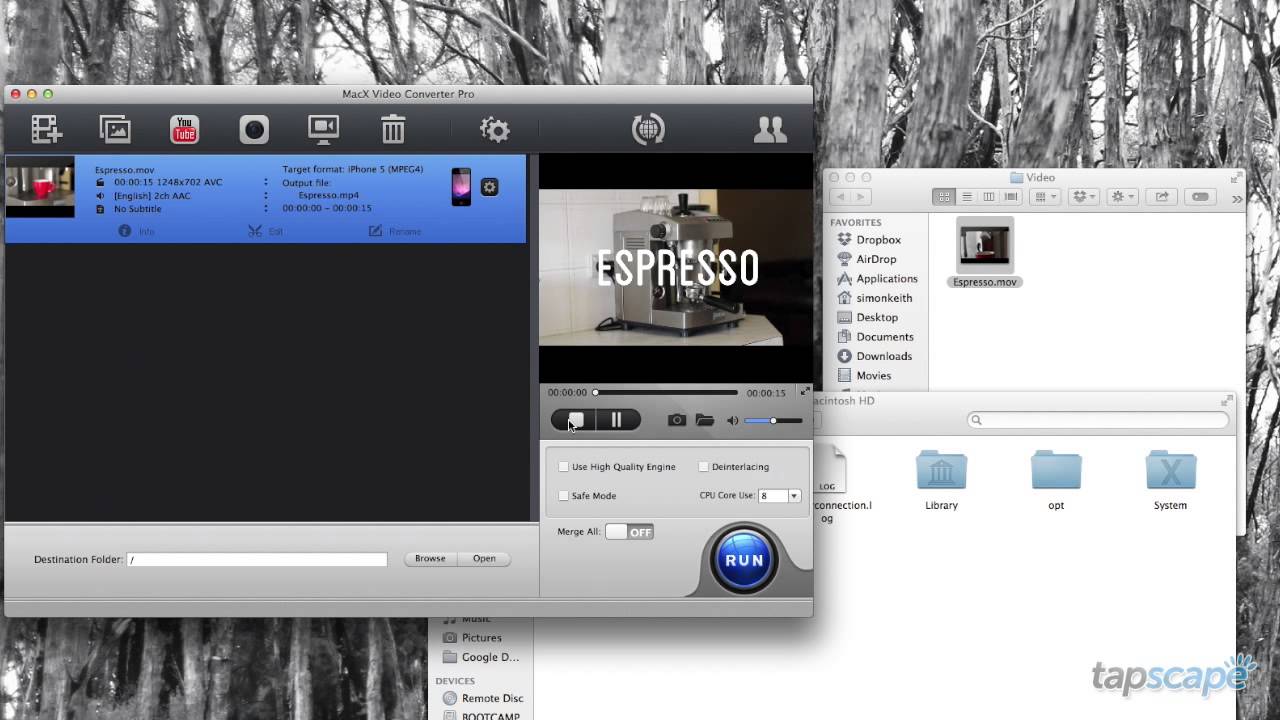This screenshot has width=1280, height=720.
Task: Select the Library folder in Macintosh HD
Action: (x=941, y=480)
